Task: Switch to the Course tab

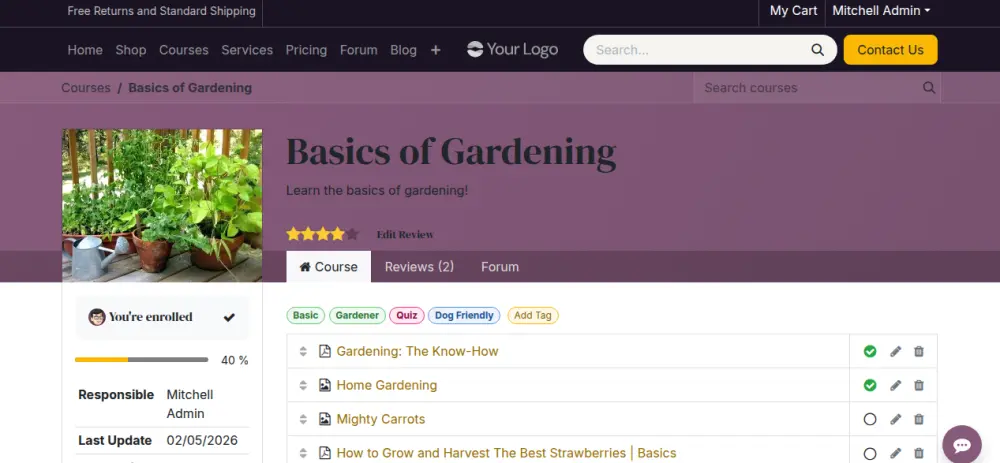Action: point(328,267)
